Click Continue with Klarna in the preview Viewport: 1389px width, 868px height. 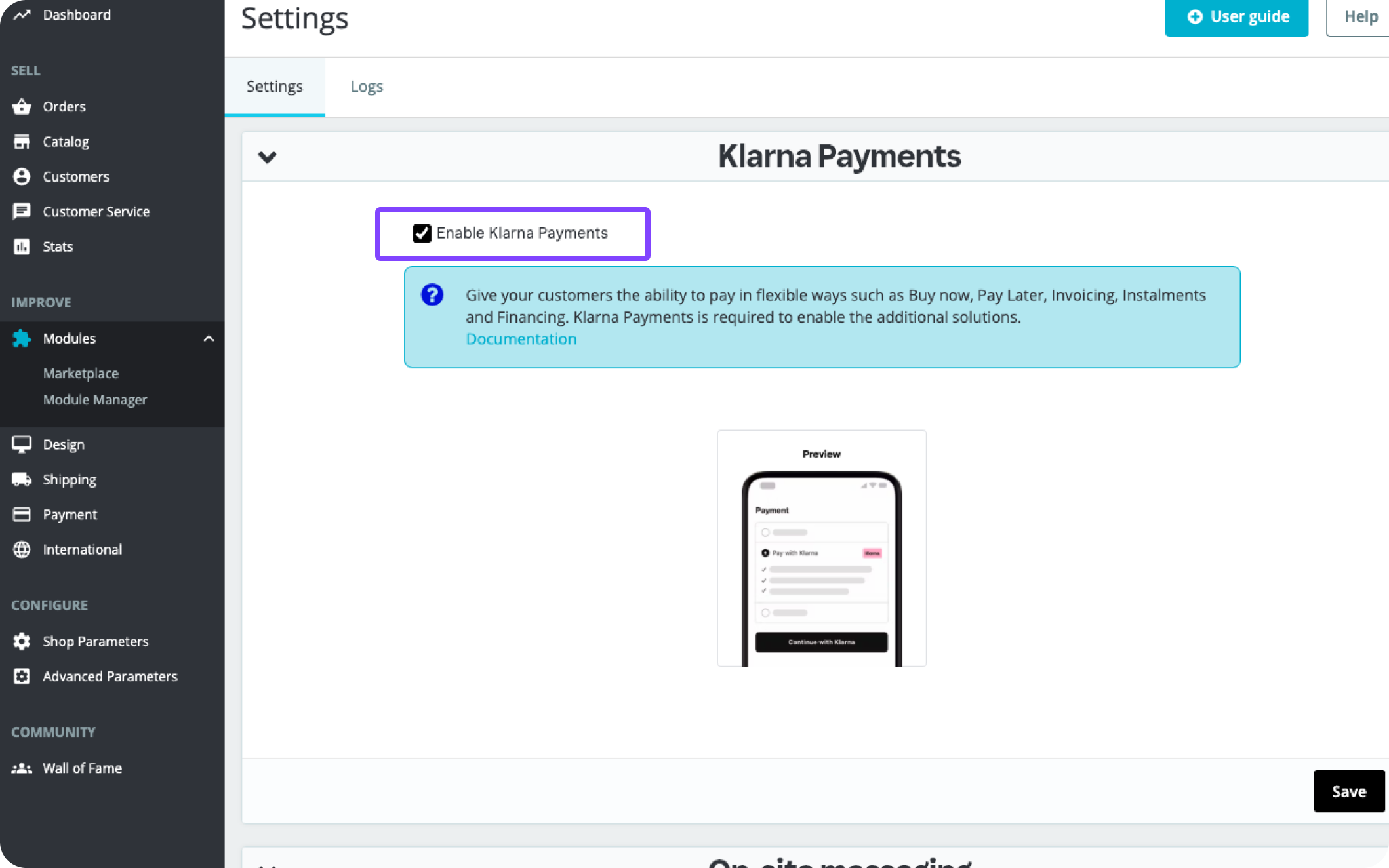[821, 642]
